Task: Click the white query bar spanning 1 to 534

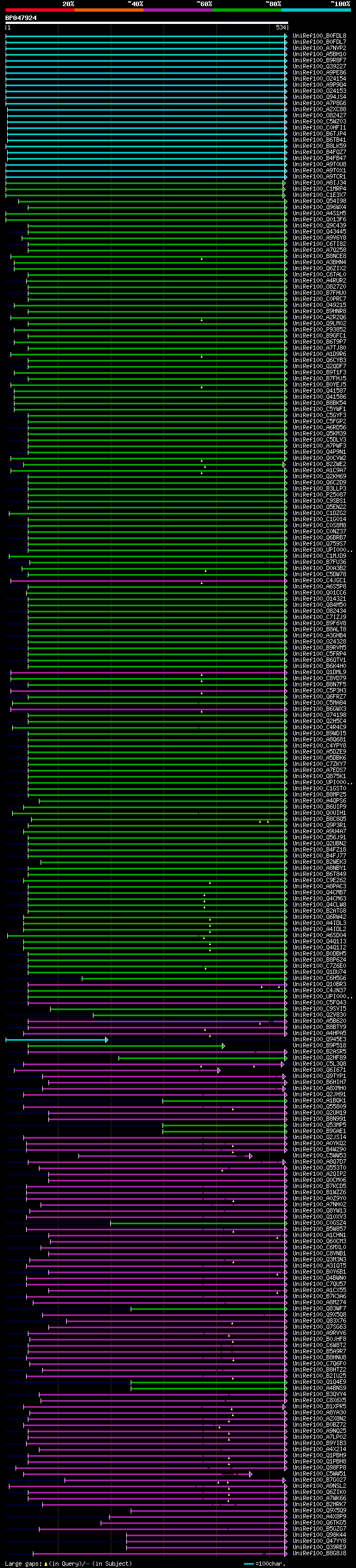Action: 147,23
